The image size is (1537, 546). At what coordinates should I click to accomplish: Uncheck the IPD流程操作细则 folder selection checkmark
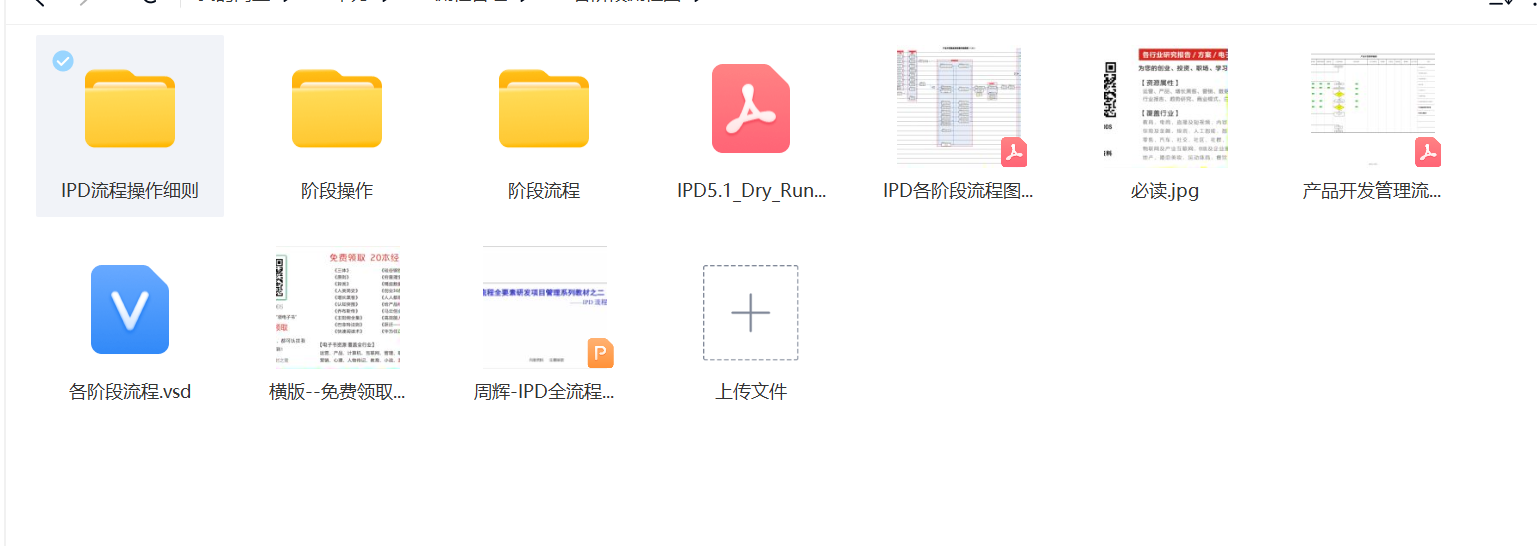[62, 61]
